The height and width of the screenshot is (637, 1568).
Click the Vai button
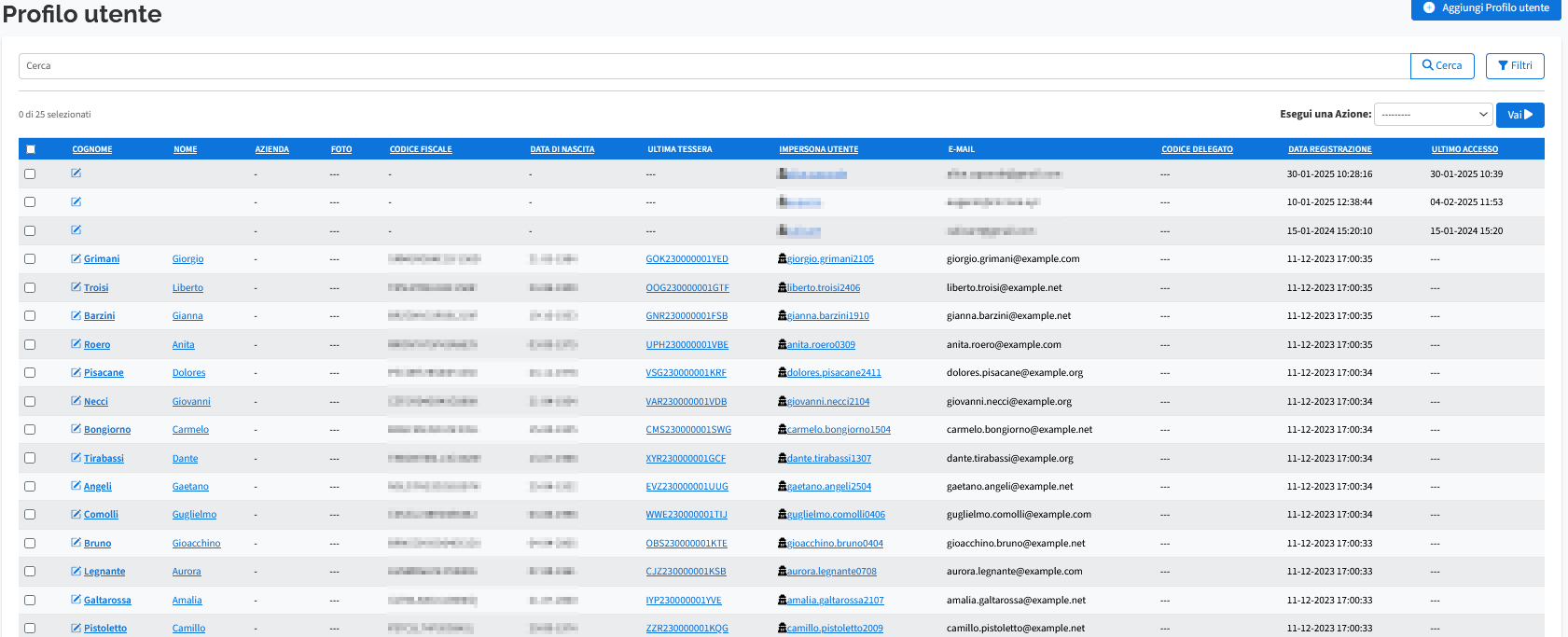pyautogui.click(x=1520, y=115)
